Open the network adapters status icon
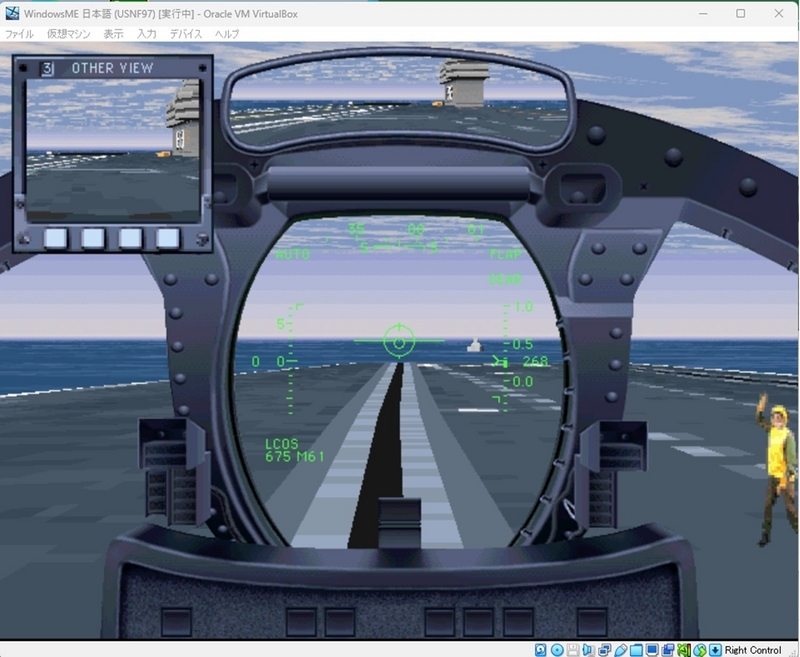Screen dimensions: 800x657 coord(604,650)
